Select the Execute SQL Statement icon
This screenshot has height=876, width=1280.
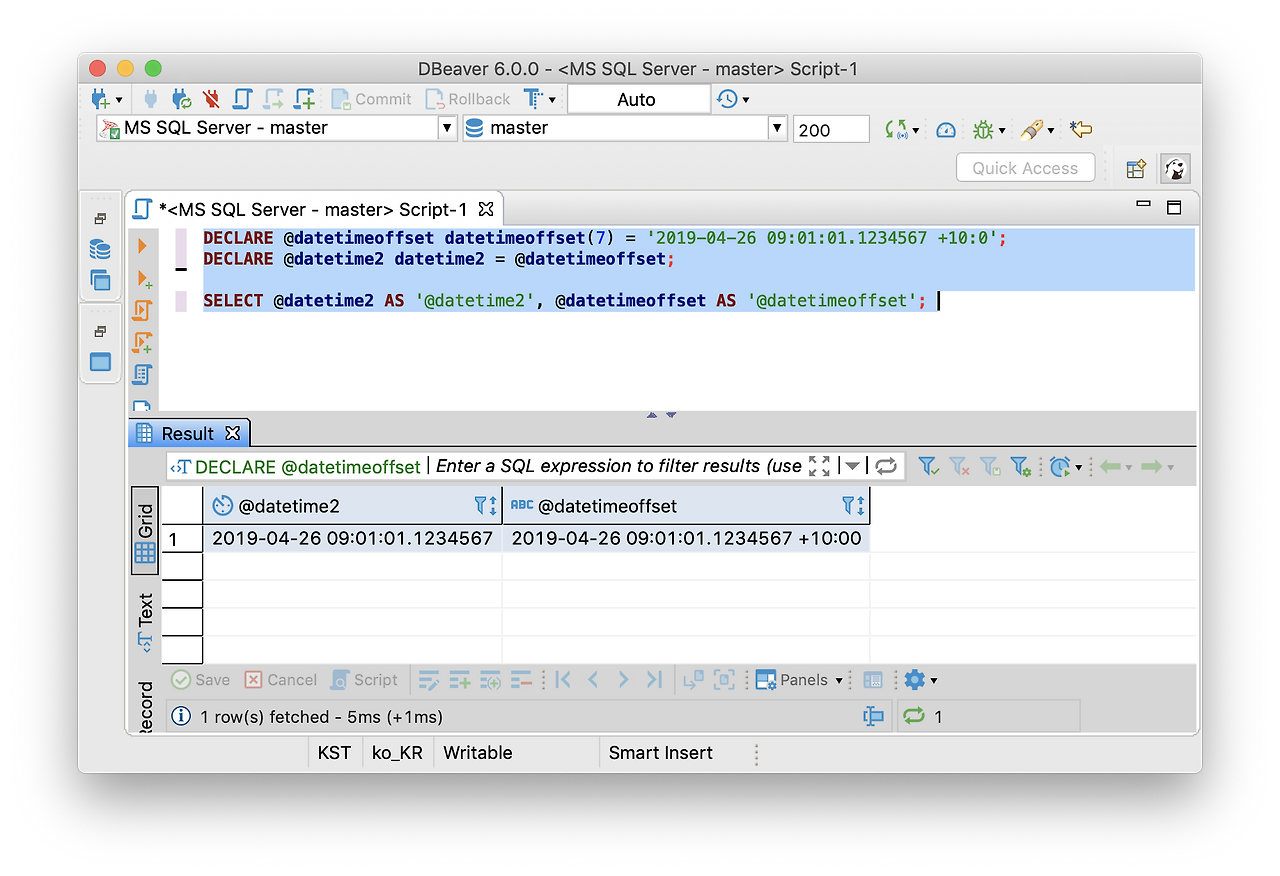142,243
